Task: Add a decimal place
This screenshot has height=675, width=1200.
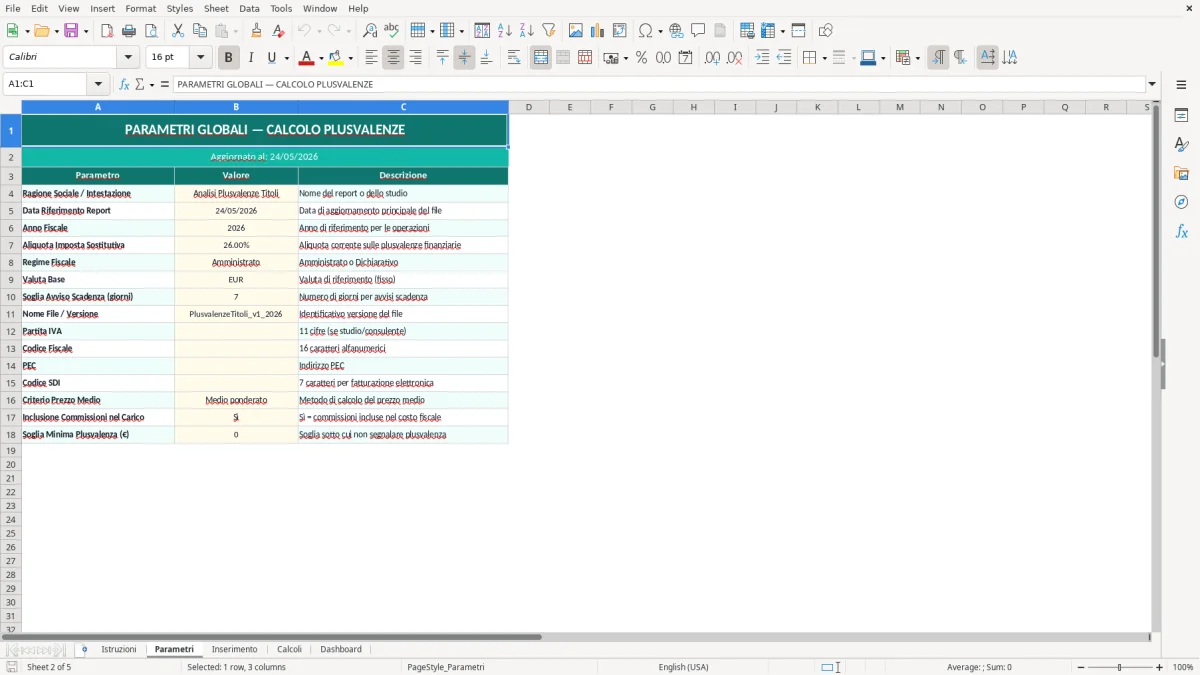Action: [712, 58]
